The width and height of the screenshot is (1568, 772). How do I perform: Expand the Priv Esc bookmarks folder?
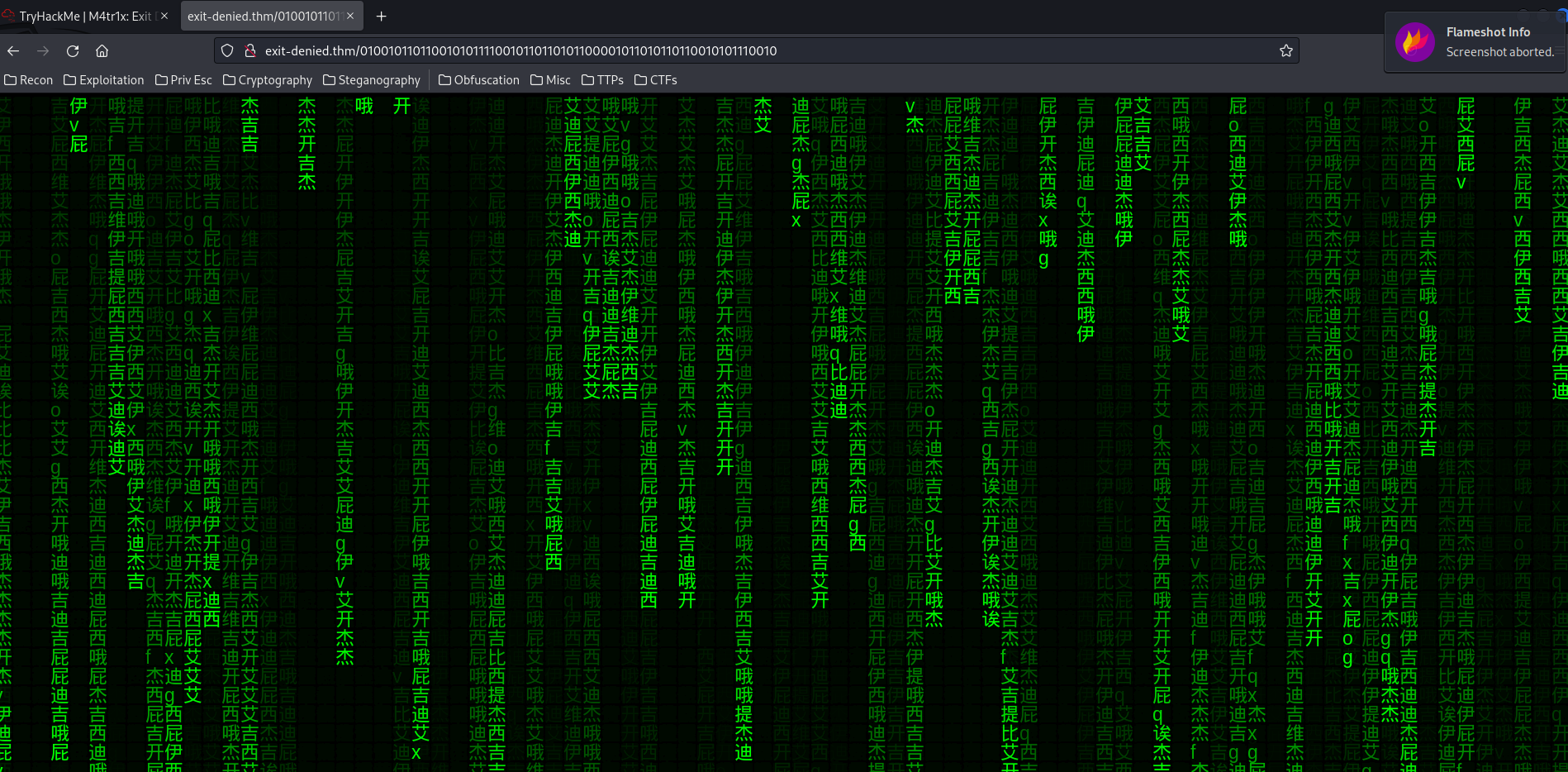[183, 80]
